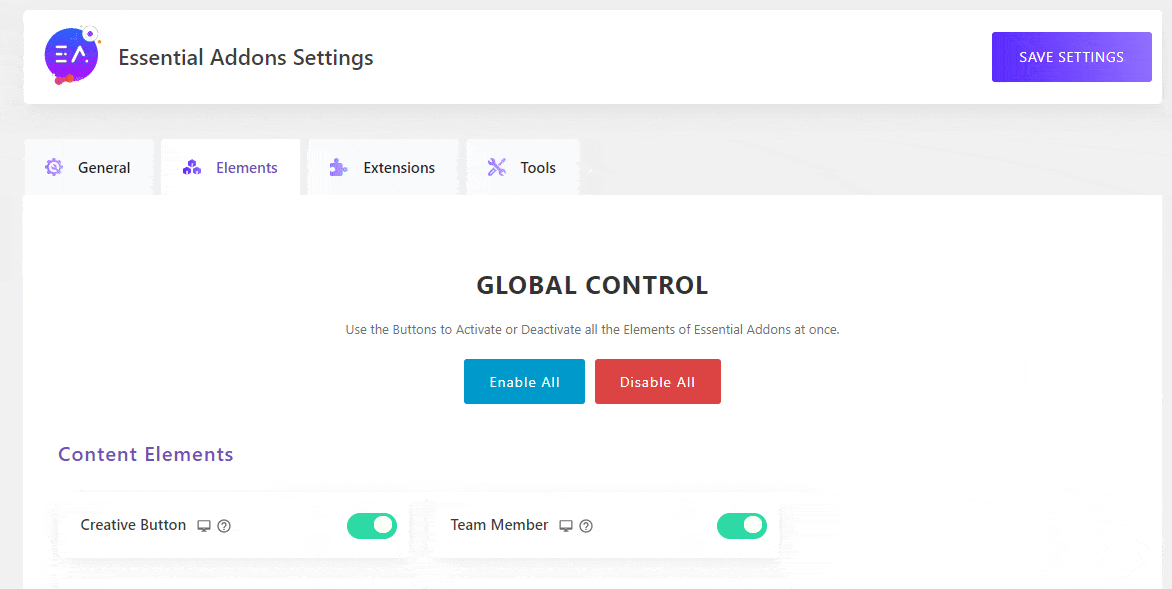Open Creative Button demo monitor icon
This screenshot has height=589, width=1172.
click(x=204, y=526)
